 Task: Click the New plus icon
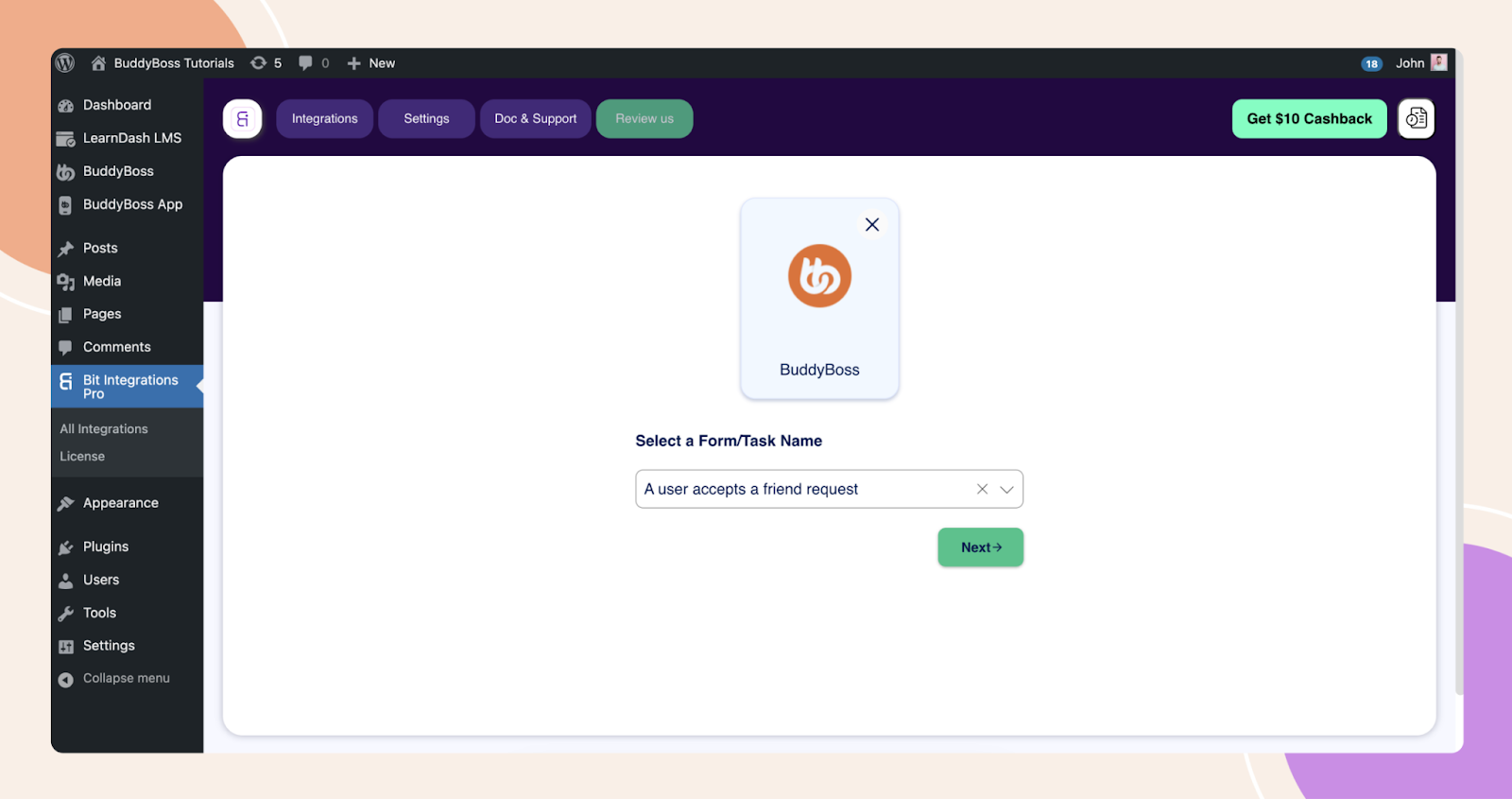tap(353, 63)
